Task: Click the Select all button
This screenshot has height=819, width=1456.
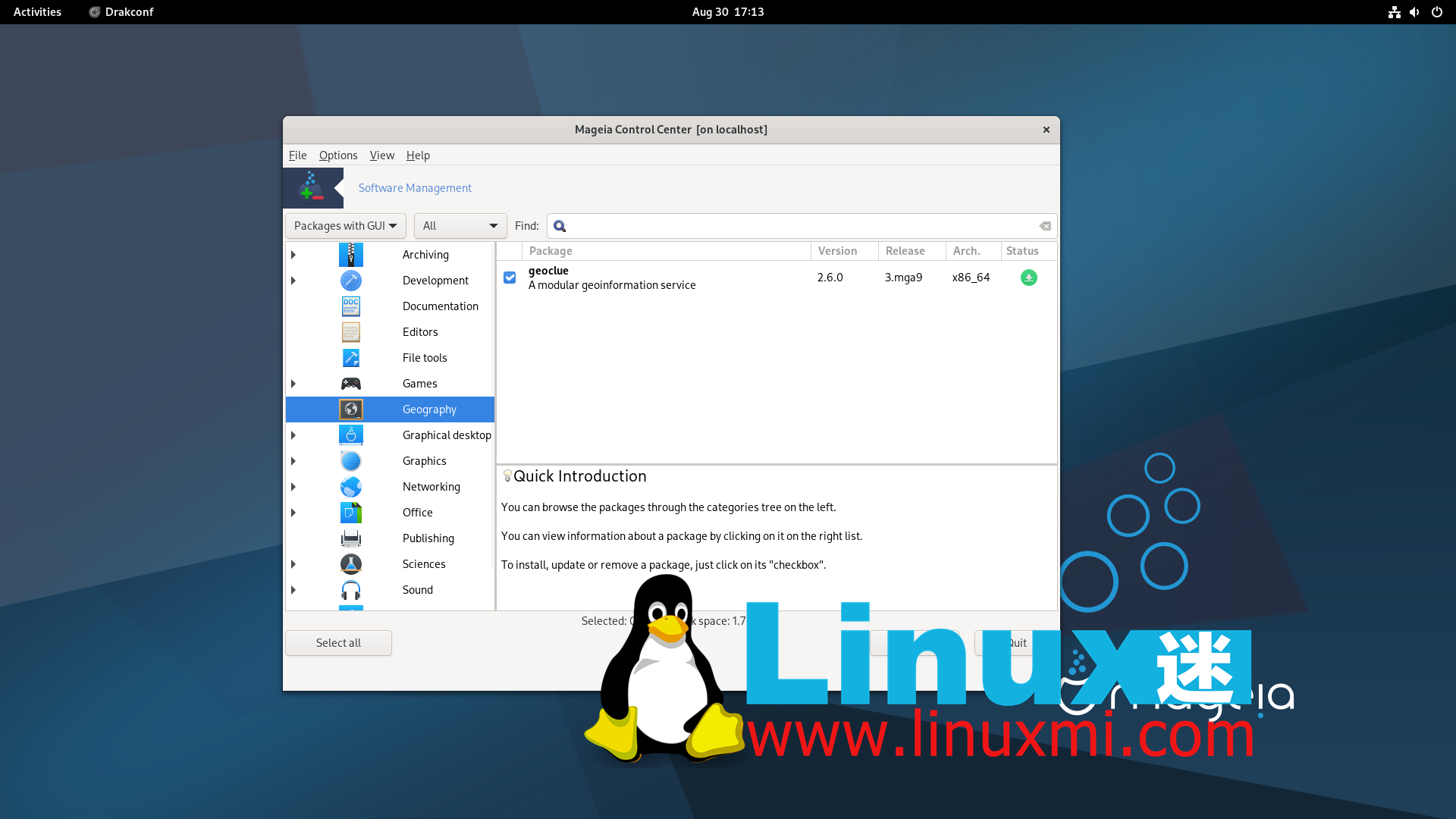Action: [338, 643]
